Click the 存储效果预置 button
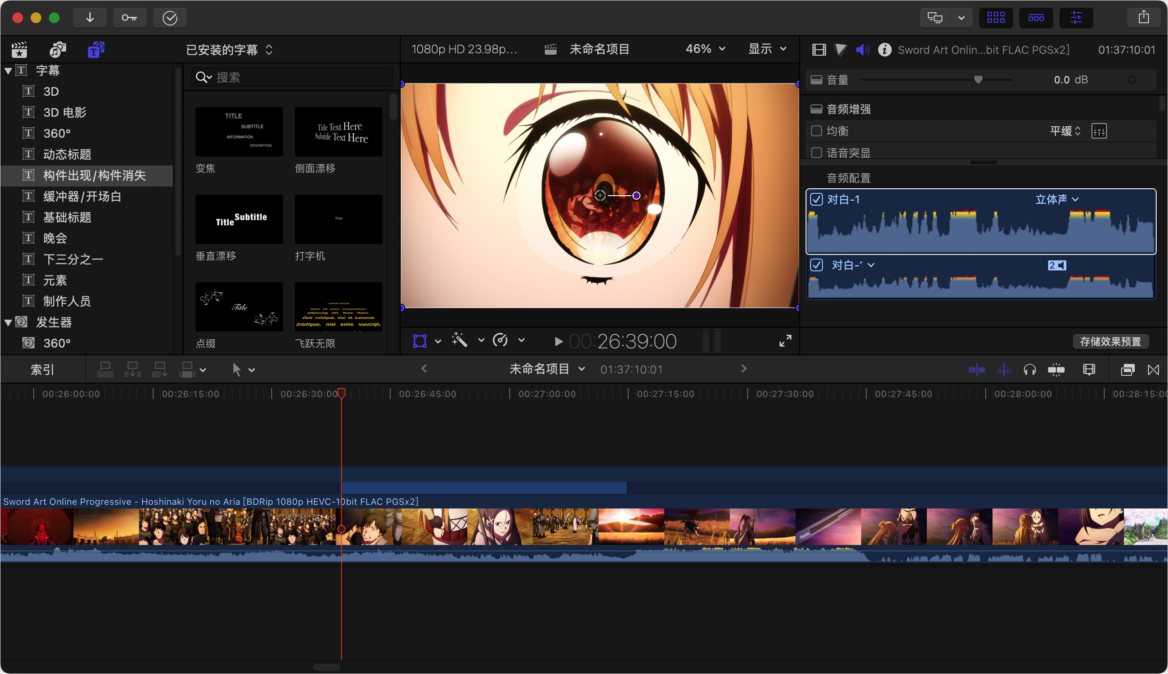Viewport: 1168px width, 674px height. (x=1110, y=341)
